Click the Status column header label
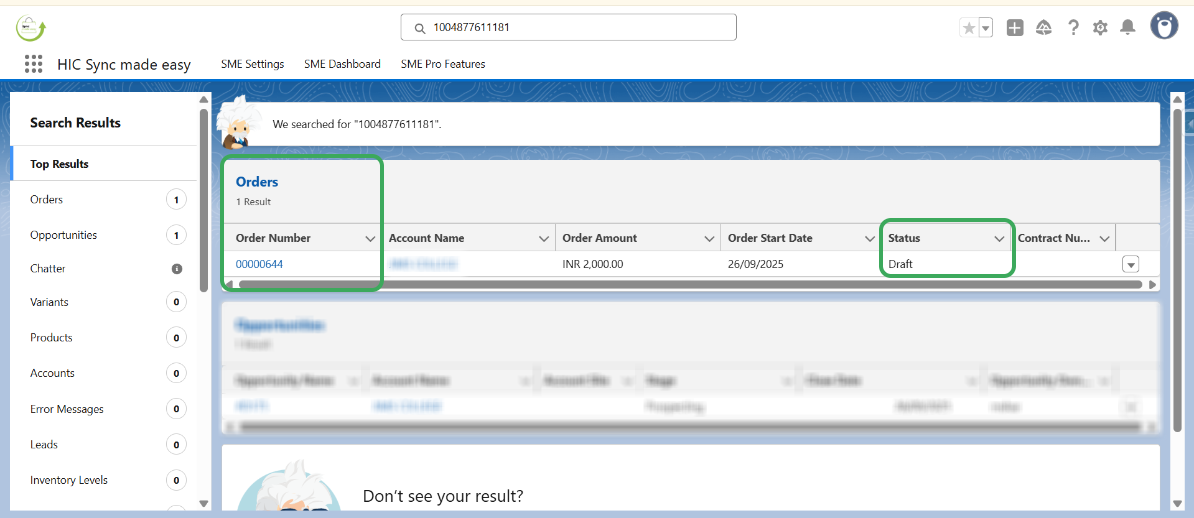The height and width of the screenshot is (518, 1194). click(904, 238)
